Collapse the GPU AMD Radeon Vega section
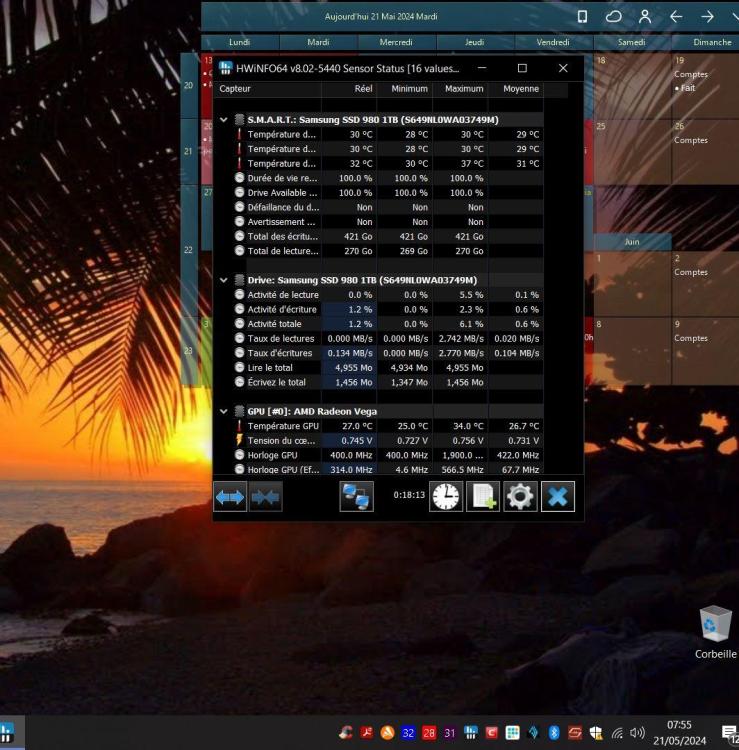 click(x=224, y=411)
